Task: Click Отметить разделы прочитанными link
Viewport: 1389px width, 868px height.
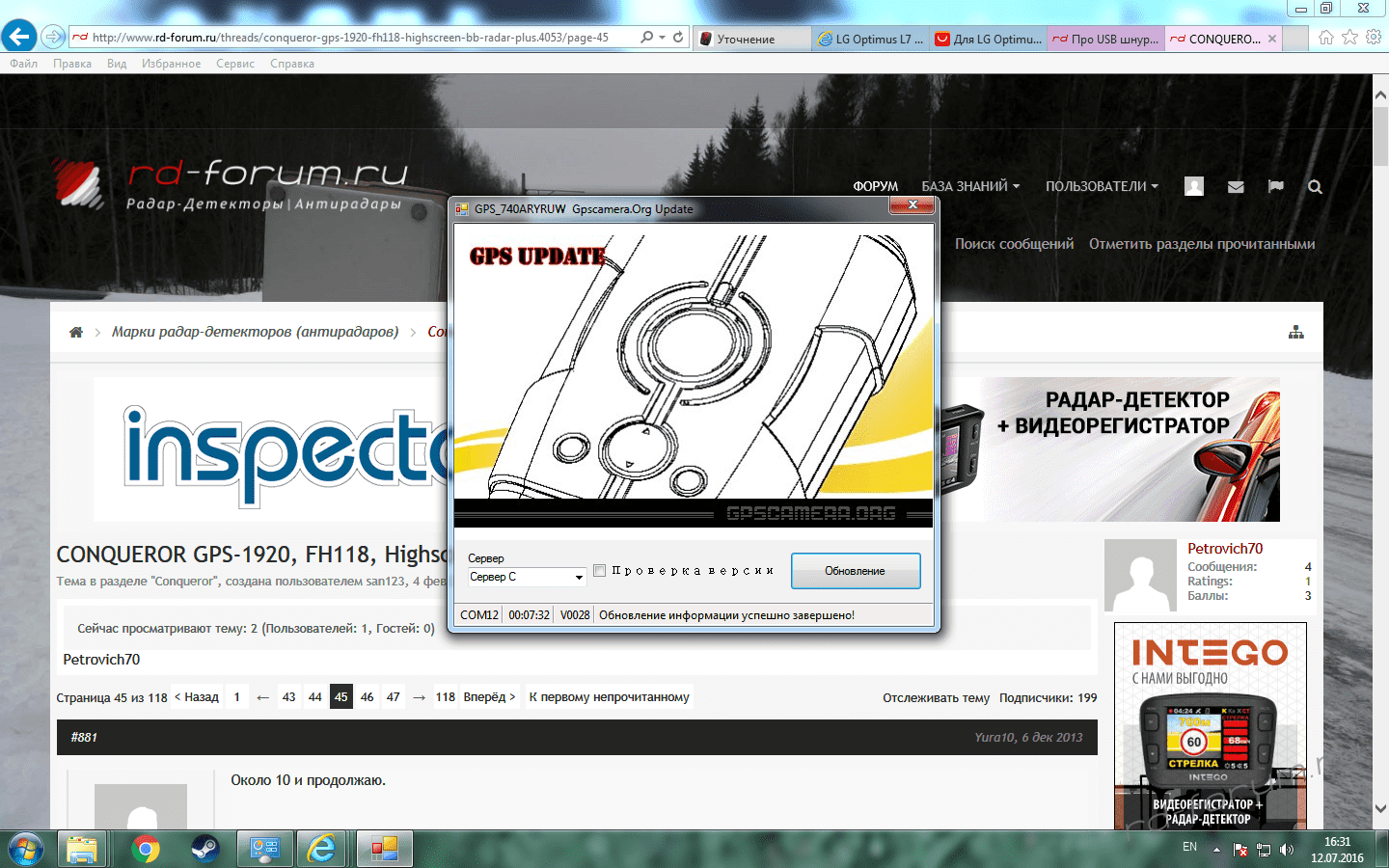Action: coord(1202,244)
